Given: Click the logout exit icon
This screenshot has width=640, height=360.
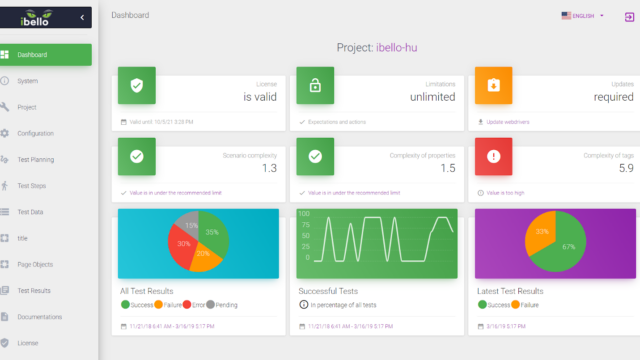Looking at the screenshot, I should pos(629,17).
